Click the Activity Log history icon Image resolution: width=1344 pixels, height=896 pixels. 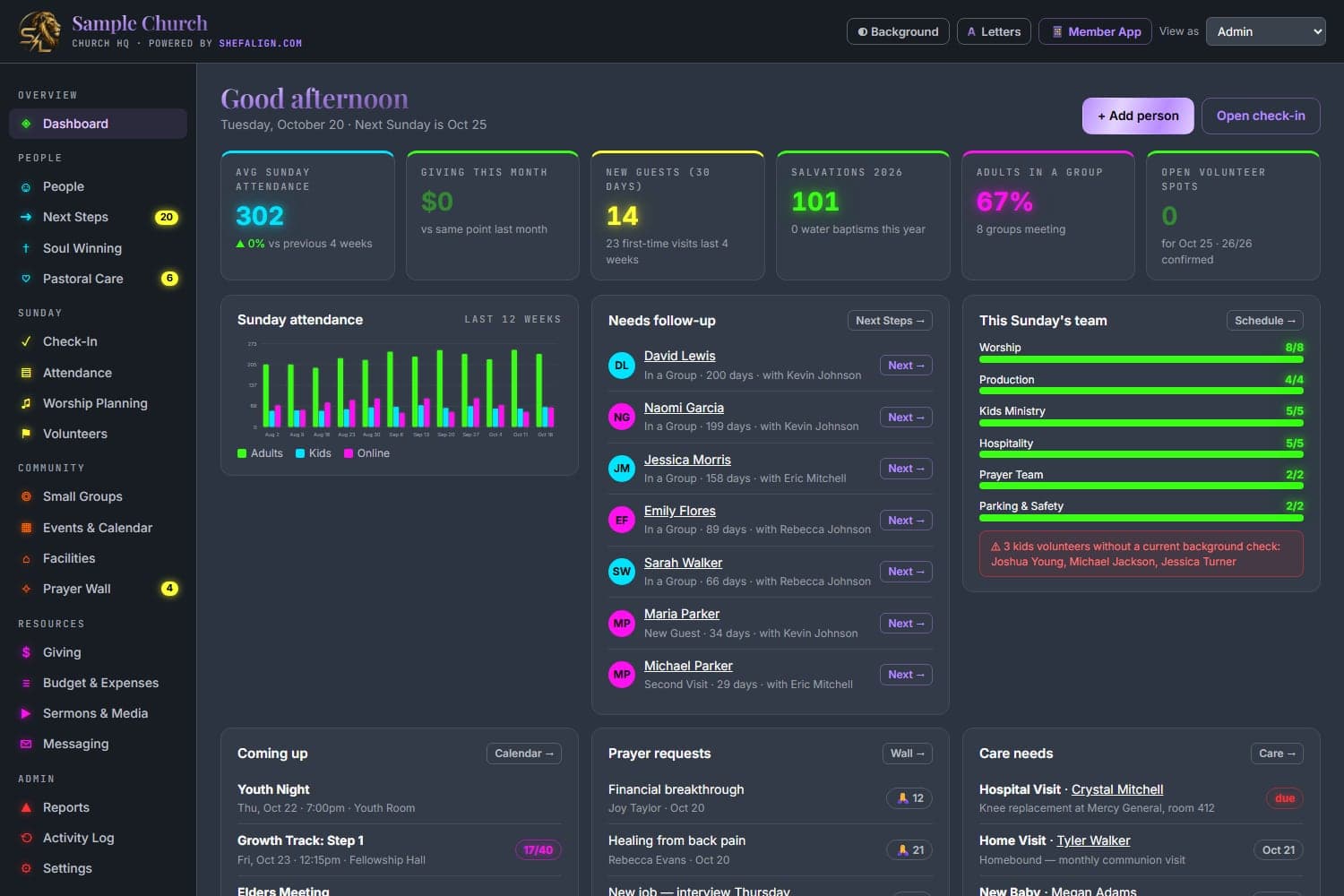click(26, 838)
